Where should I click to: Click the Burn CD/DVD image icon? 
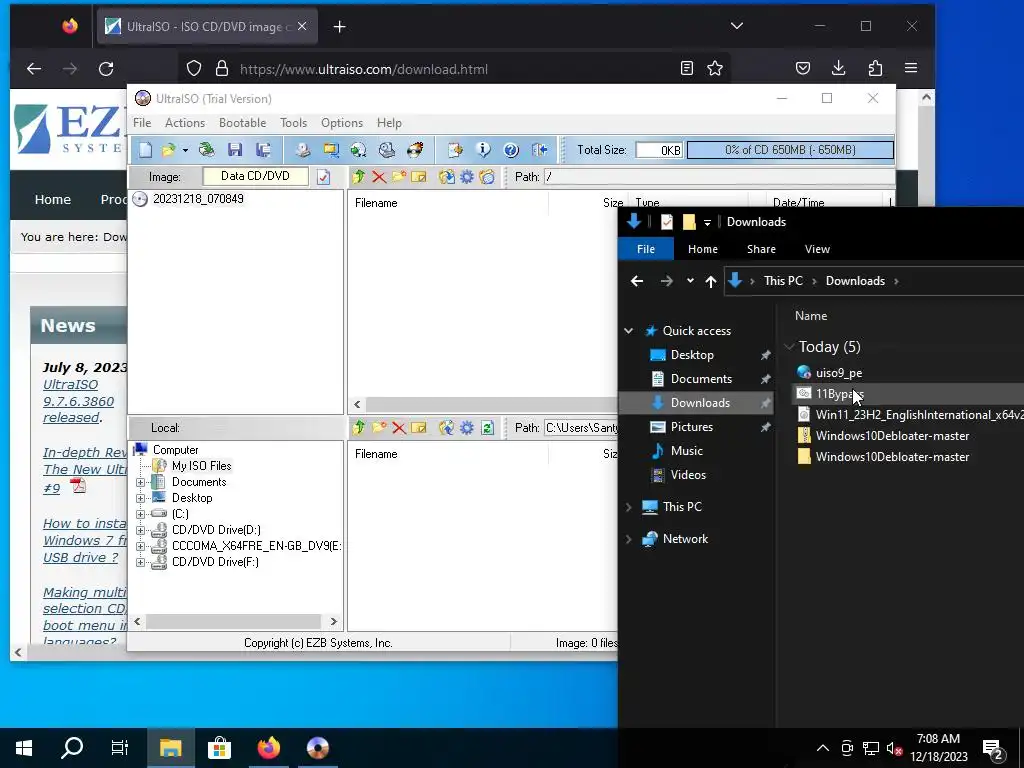tap(415, 150)
